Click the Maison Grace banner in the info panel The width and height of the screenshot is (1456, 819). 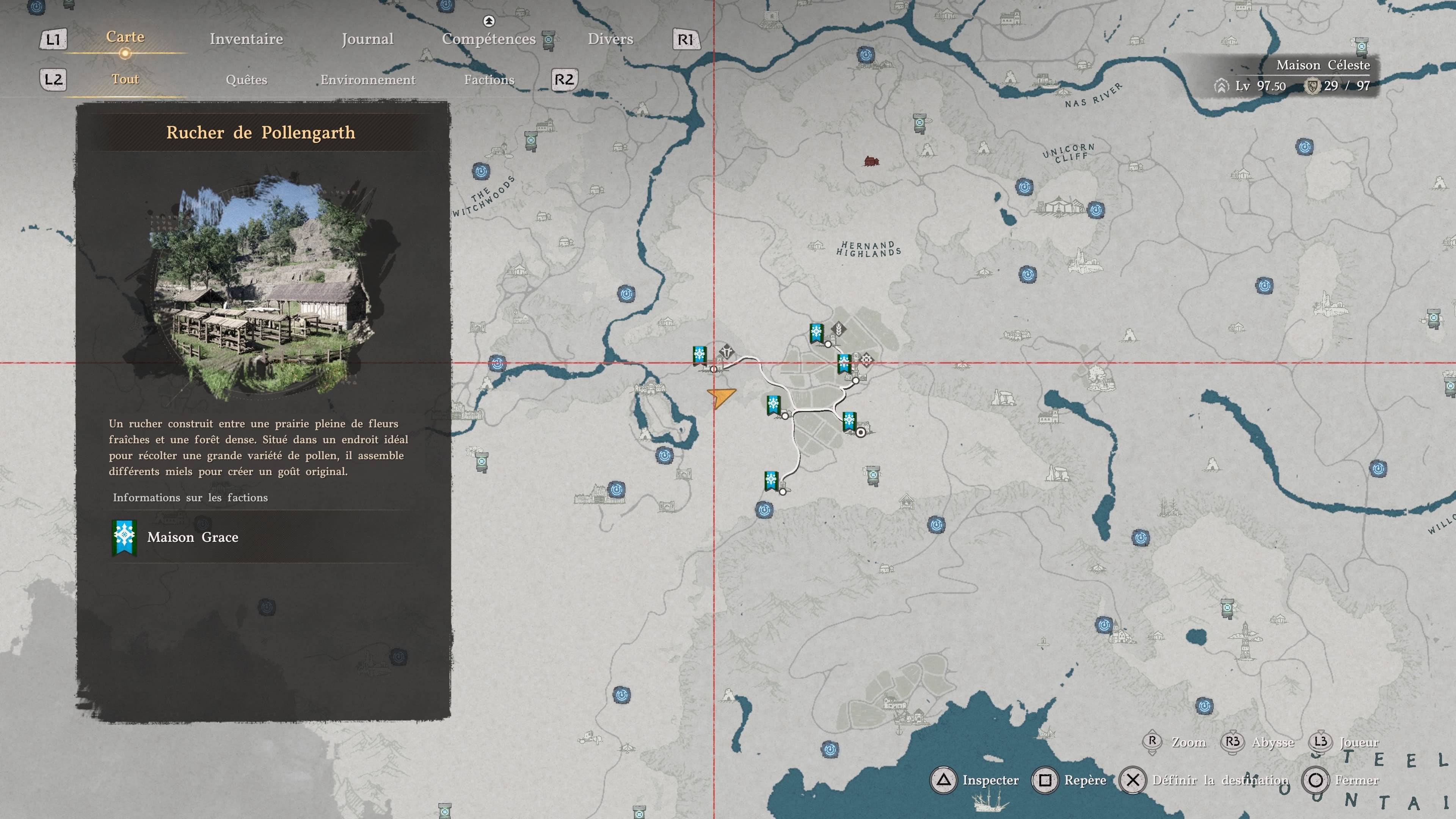coord(124,538)
